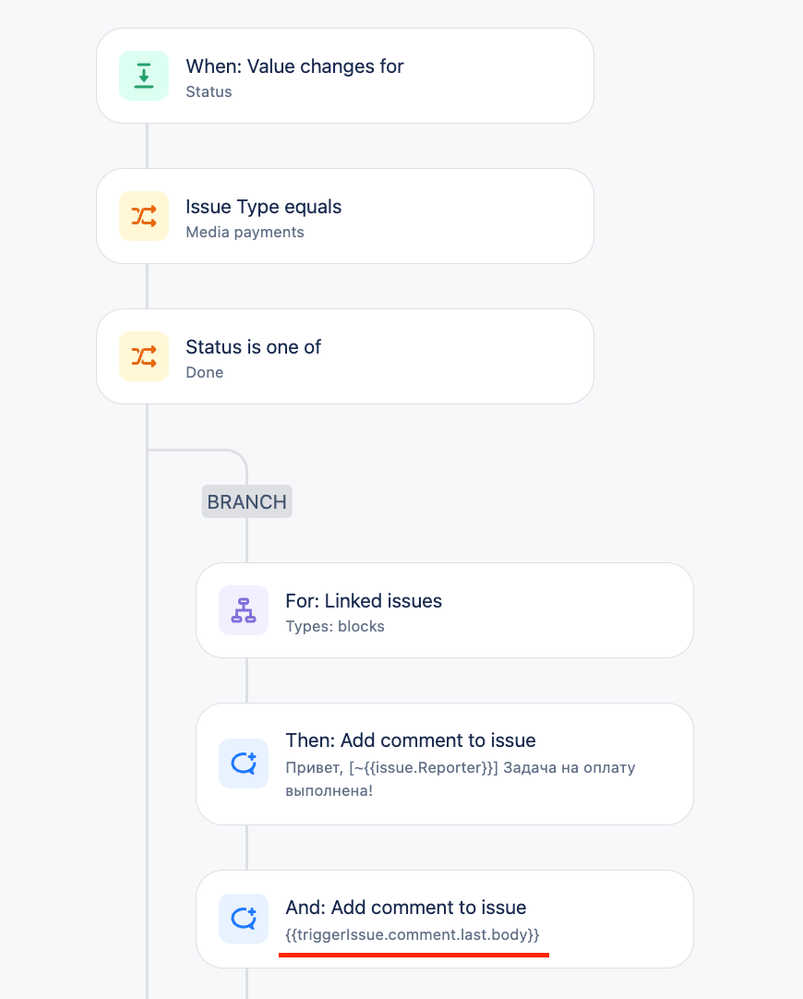Viewport: 803px width, 999px height.
Task: Select the Issue Type equals condition icon
Action: (x=144, y=216)
